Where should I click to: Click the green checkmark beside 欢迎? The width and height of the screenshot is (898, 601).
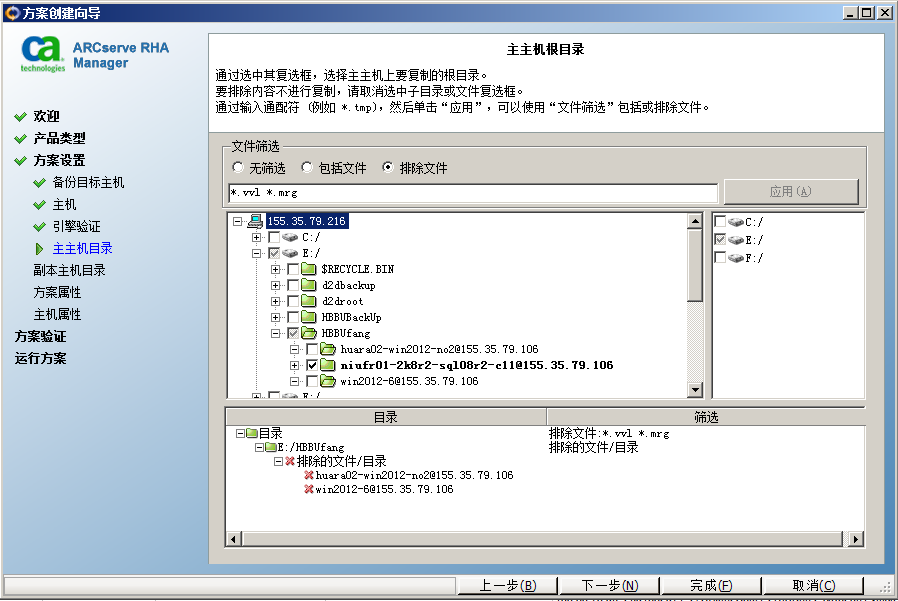21,117
